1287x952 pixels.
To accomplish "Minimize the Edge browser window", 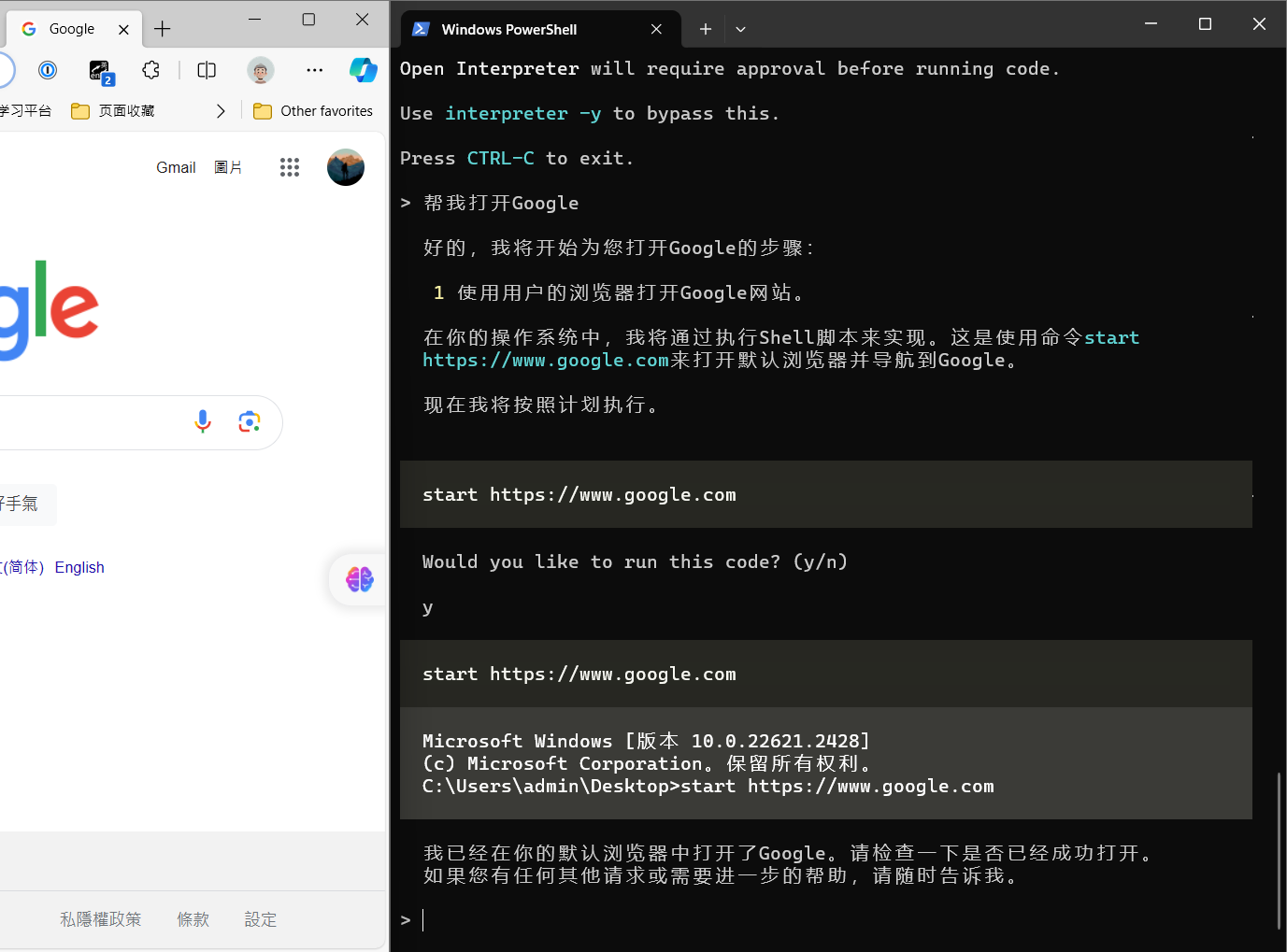I will 255,20.
